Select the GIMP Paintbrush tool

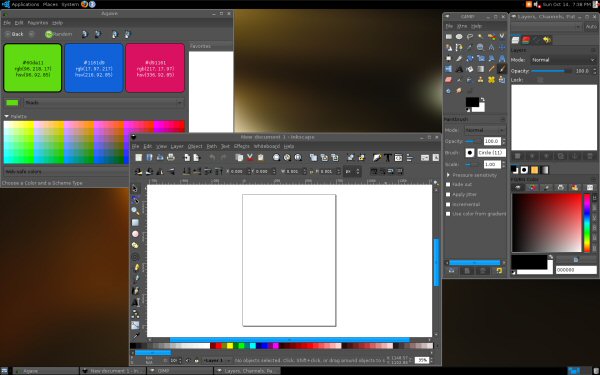point(502,69)
